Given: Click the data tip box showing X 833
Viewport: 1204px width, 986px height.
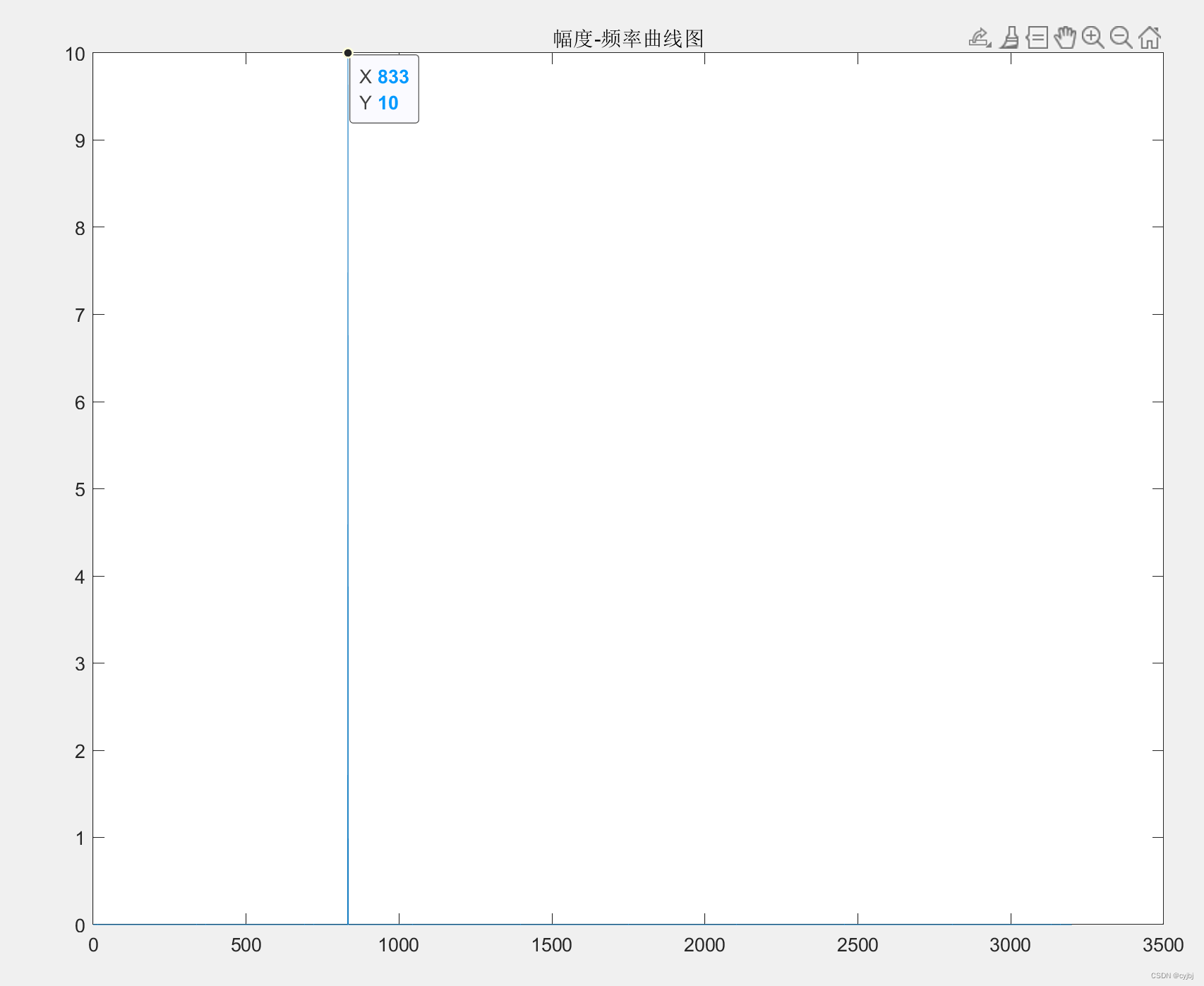Looking at the screenshot, I should click(384, 89).
